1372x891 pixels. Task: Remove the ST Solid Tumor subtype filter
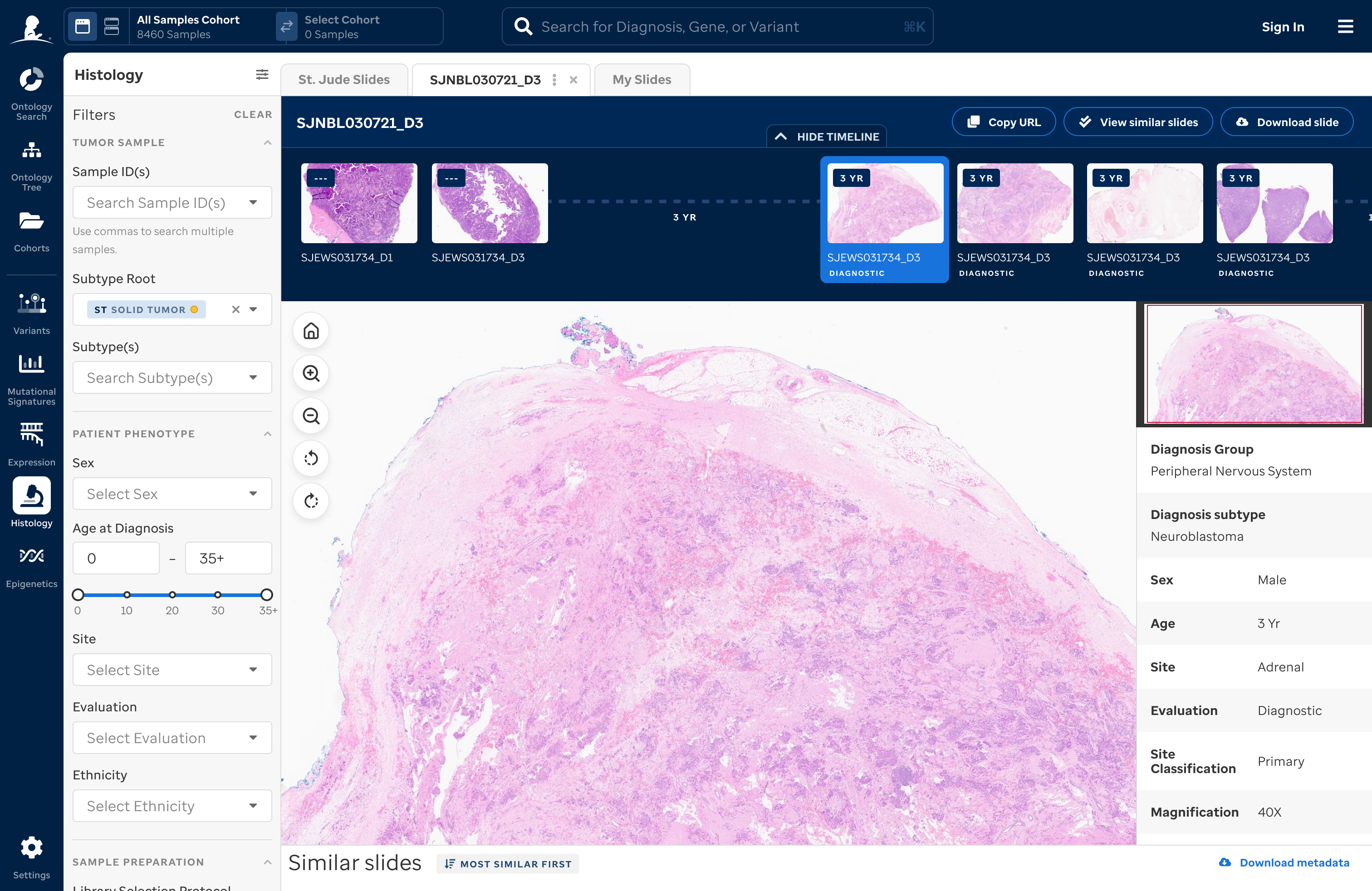[x=235, y=309]
